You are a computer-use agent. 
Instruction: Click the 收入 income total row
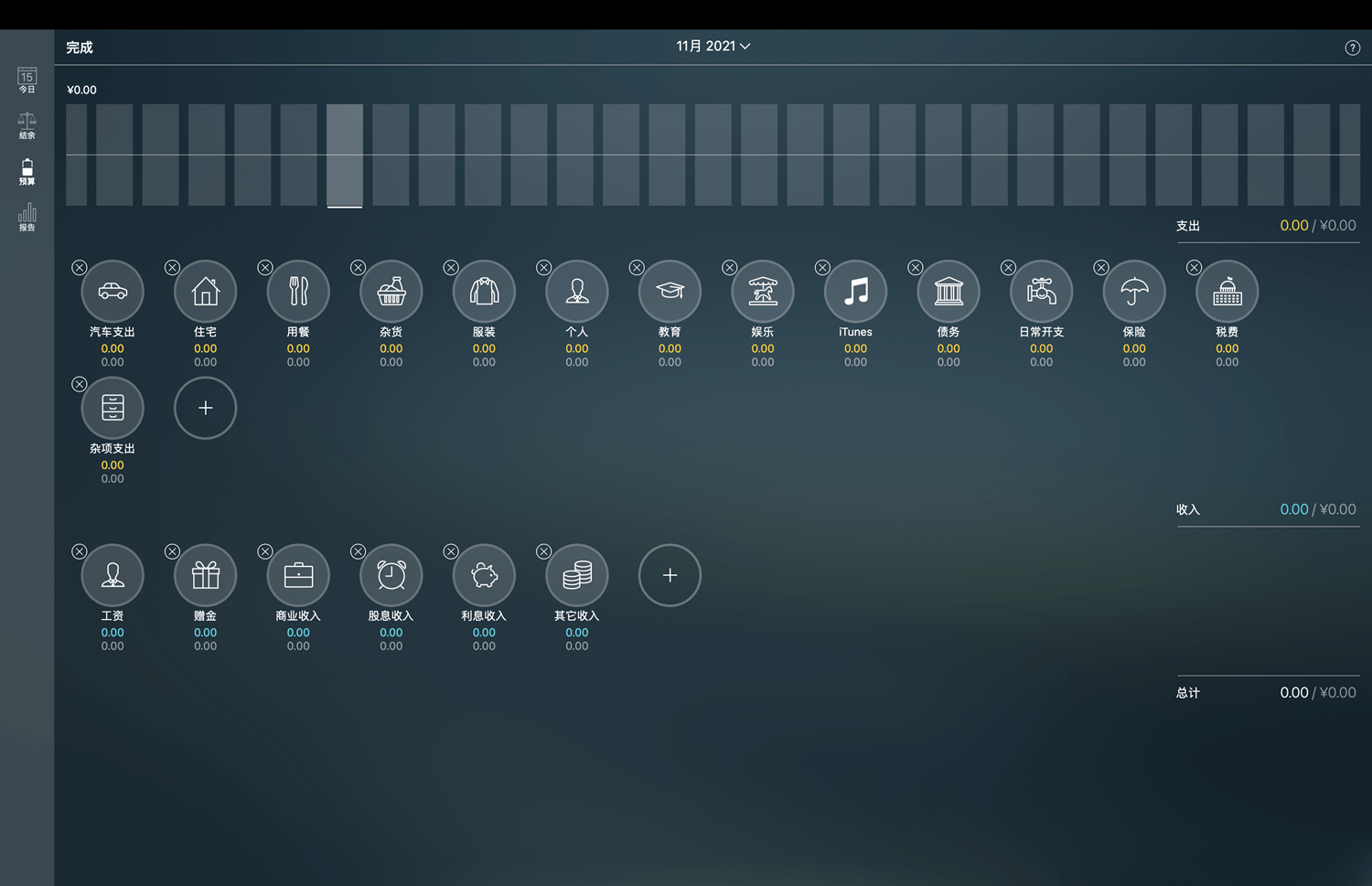click(1268, 509)
